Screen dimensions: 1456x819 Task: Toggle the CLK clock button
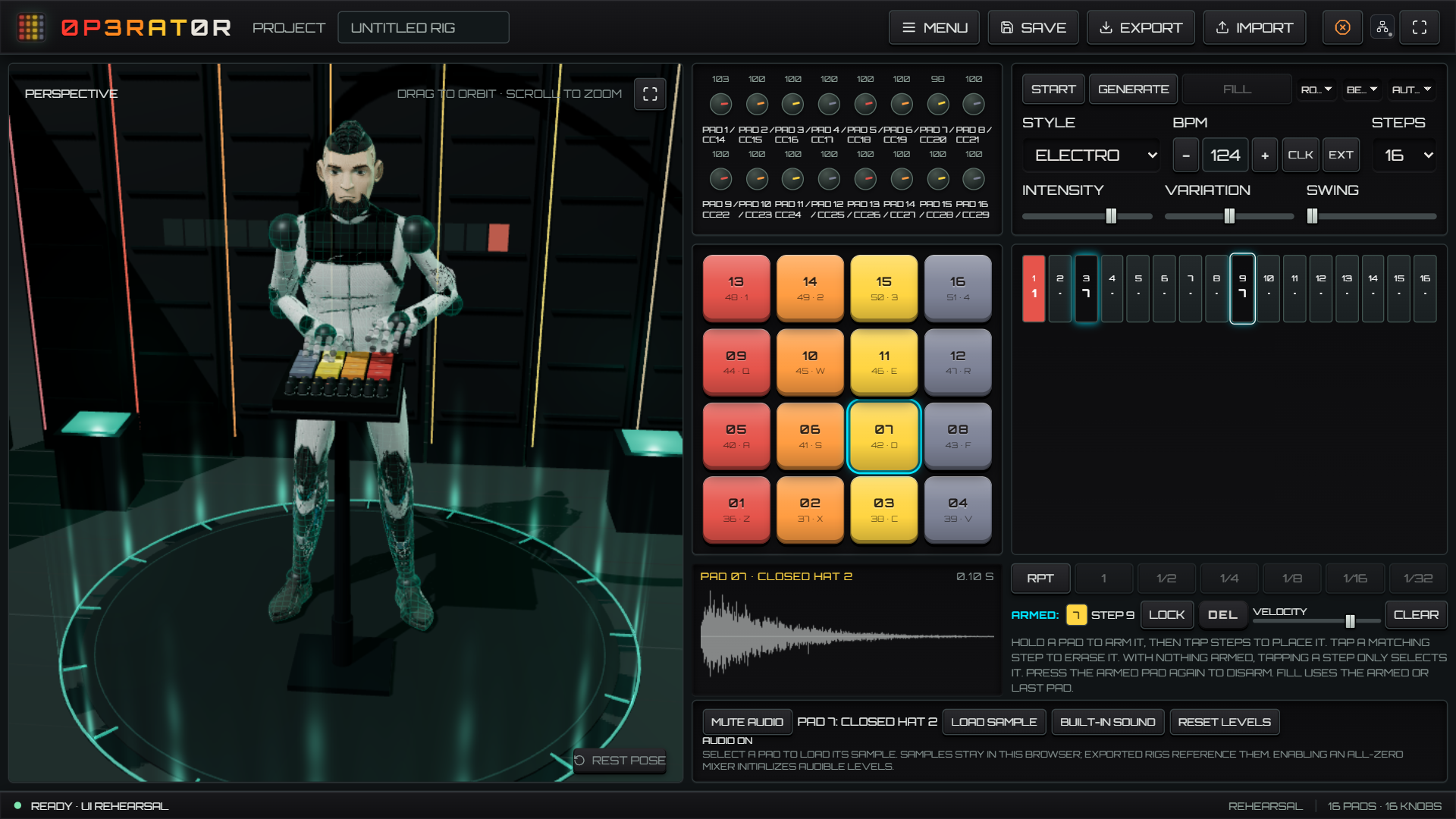[x=1301, y=155]
